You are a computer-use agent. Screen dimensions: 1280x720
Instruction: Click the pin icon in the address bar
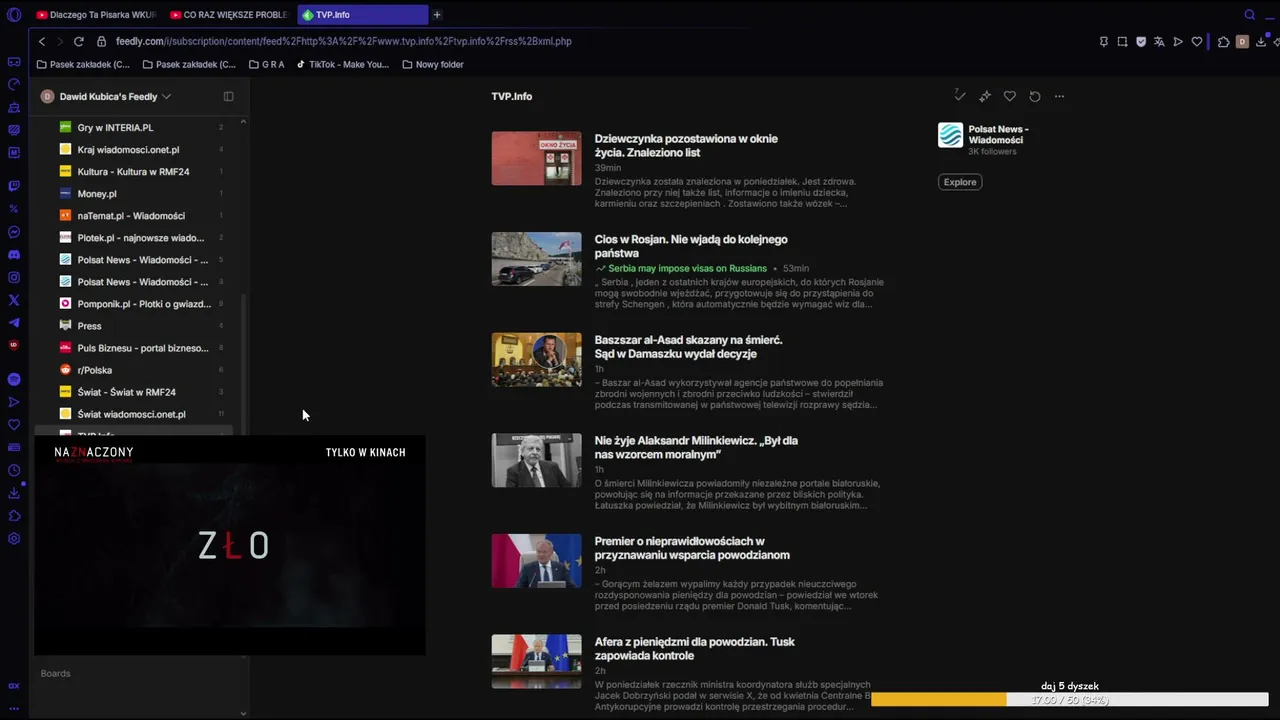click(1104, 42)
